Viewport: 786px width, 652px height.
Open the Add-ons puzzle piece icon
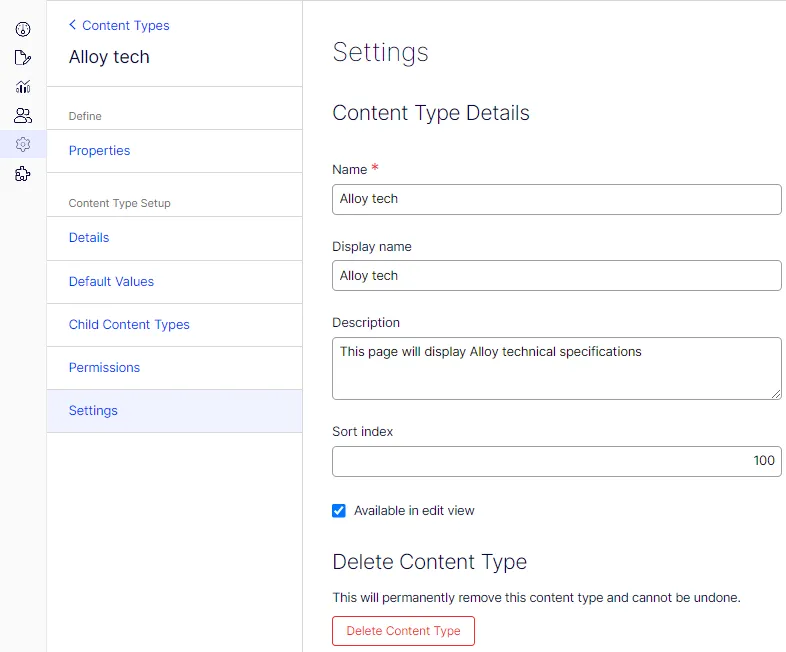coord(23,174)
